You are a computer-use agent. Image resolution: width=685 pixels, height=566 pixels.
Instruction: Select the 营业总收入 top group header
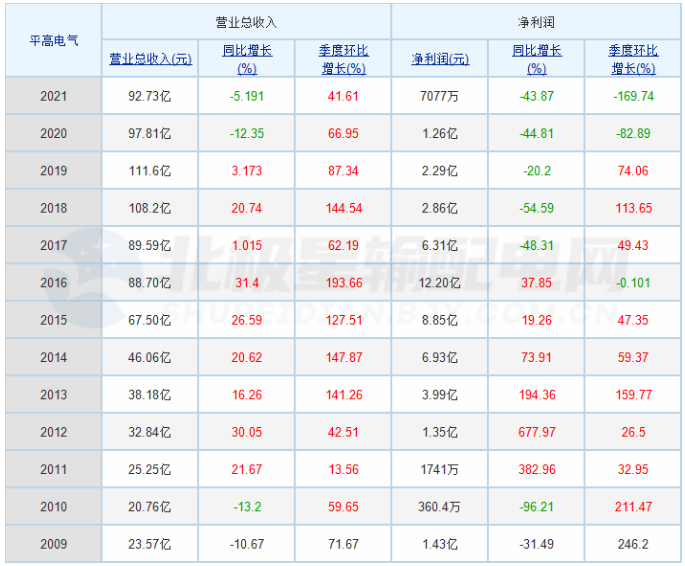coord(246,22)
